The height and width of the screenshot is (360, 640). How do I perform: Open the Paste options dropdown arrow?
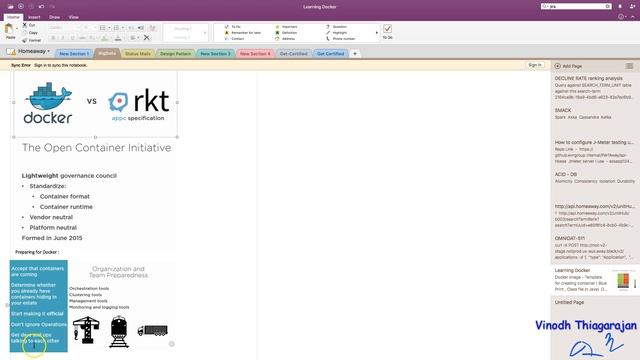tap(17, 29)
